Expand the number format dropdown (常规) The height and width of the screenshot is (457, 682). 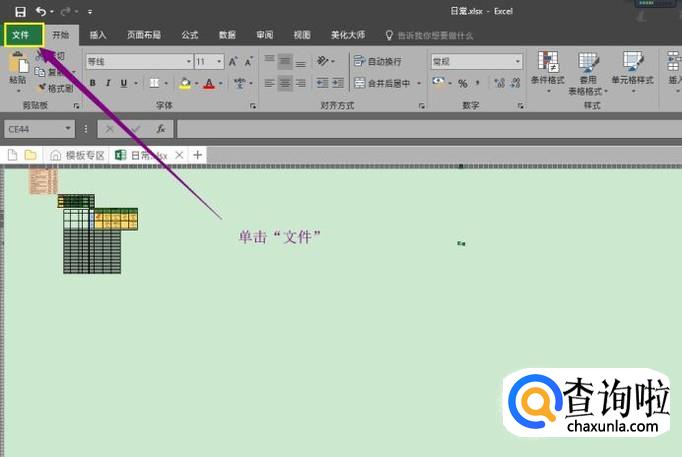(x=475, y=61)
